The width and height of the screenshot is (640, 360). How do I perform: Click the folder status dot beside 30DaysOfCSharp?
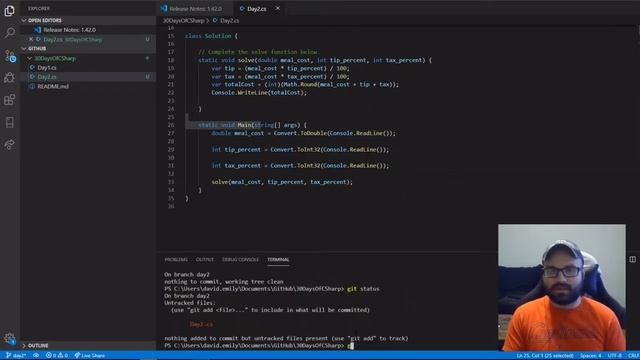147,58
